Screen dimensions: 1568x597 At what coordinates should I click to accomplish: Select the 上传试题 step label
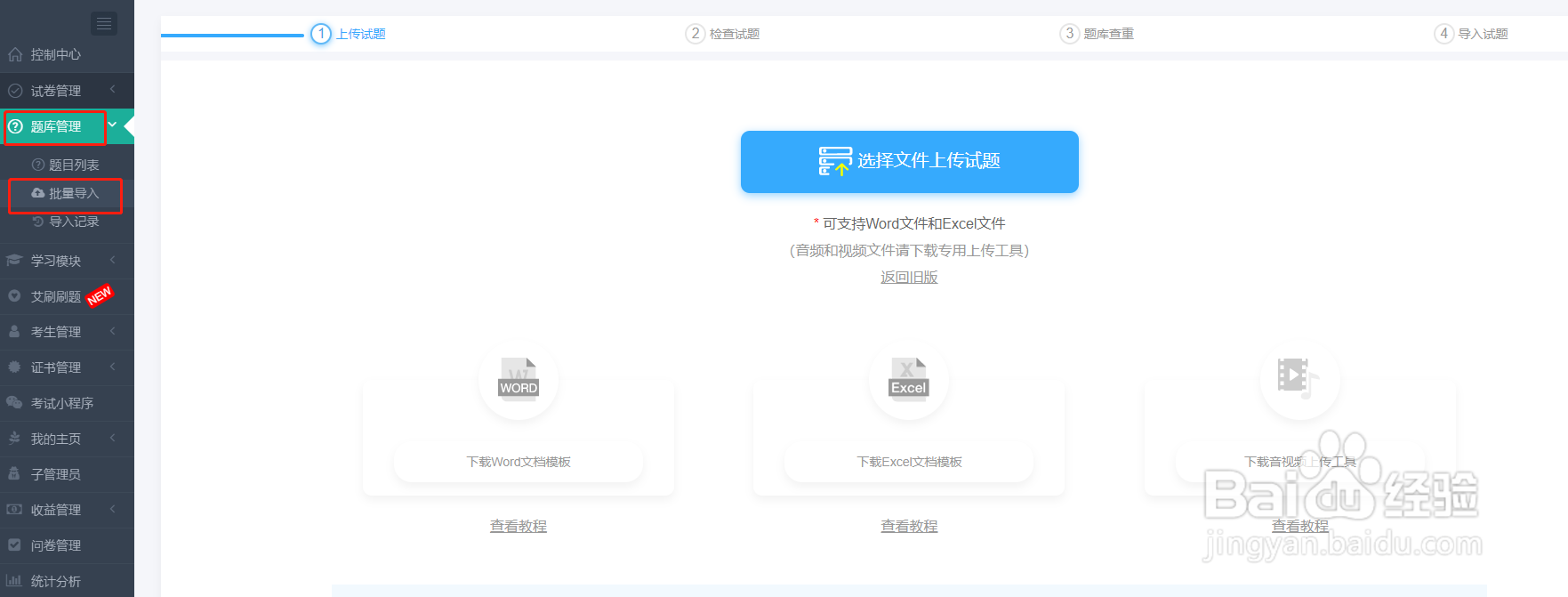(x=361, y=34)
